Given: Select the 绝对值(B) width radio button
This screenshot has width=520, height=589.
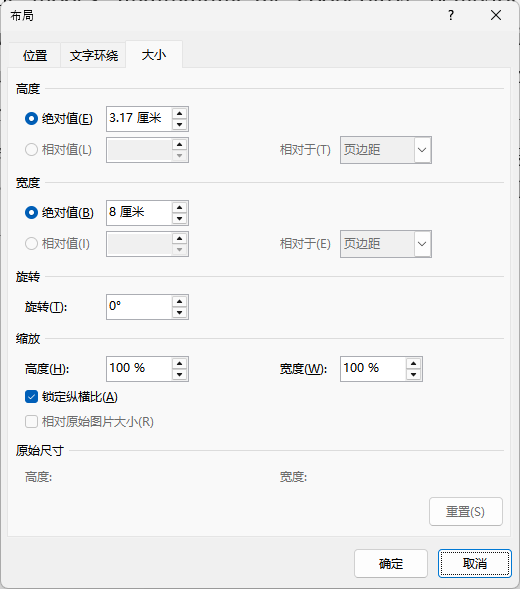Looking at the screenshot, I should [31, 213].
